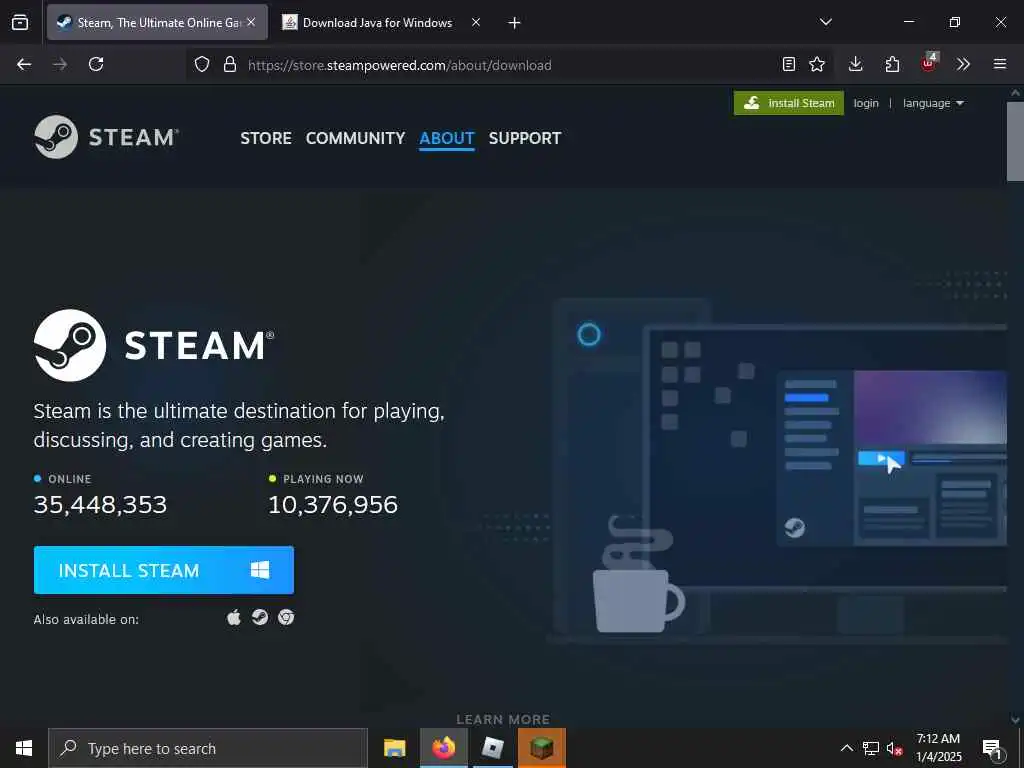Go back with the browser back arrow
Screen dimensions: 1024x768
[x=24, y=64]
